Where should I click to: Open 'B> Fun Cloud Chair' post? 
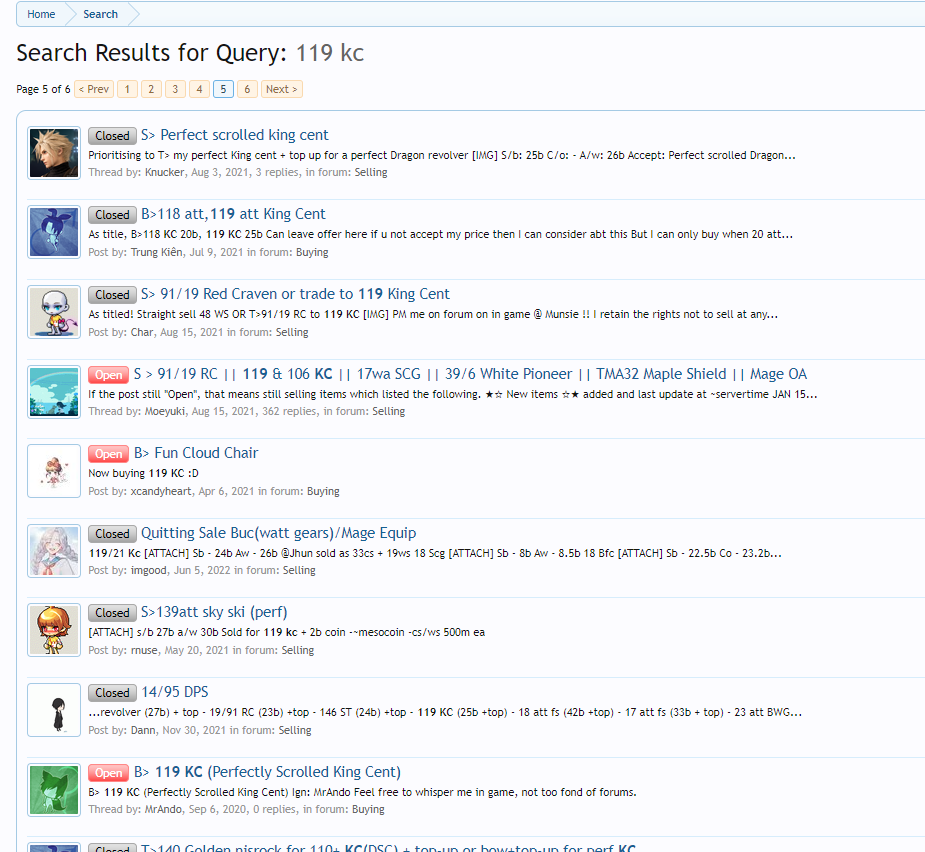(x=196, y=453)
